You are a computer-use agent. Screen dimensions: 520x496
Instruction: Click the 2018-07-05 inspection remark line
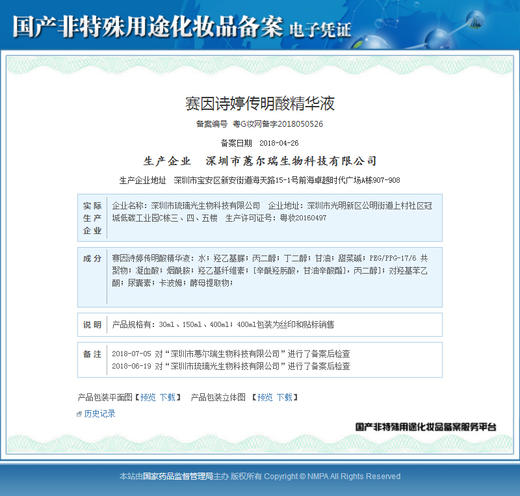coord(231,354)
